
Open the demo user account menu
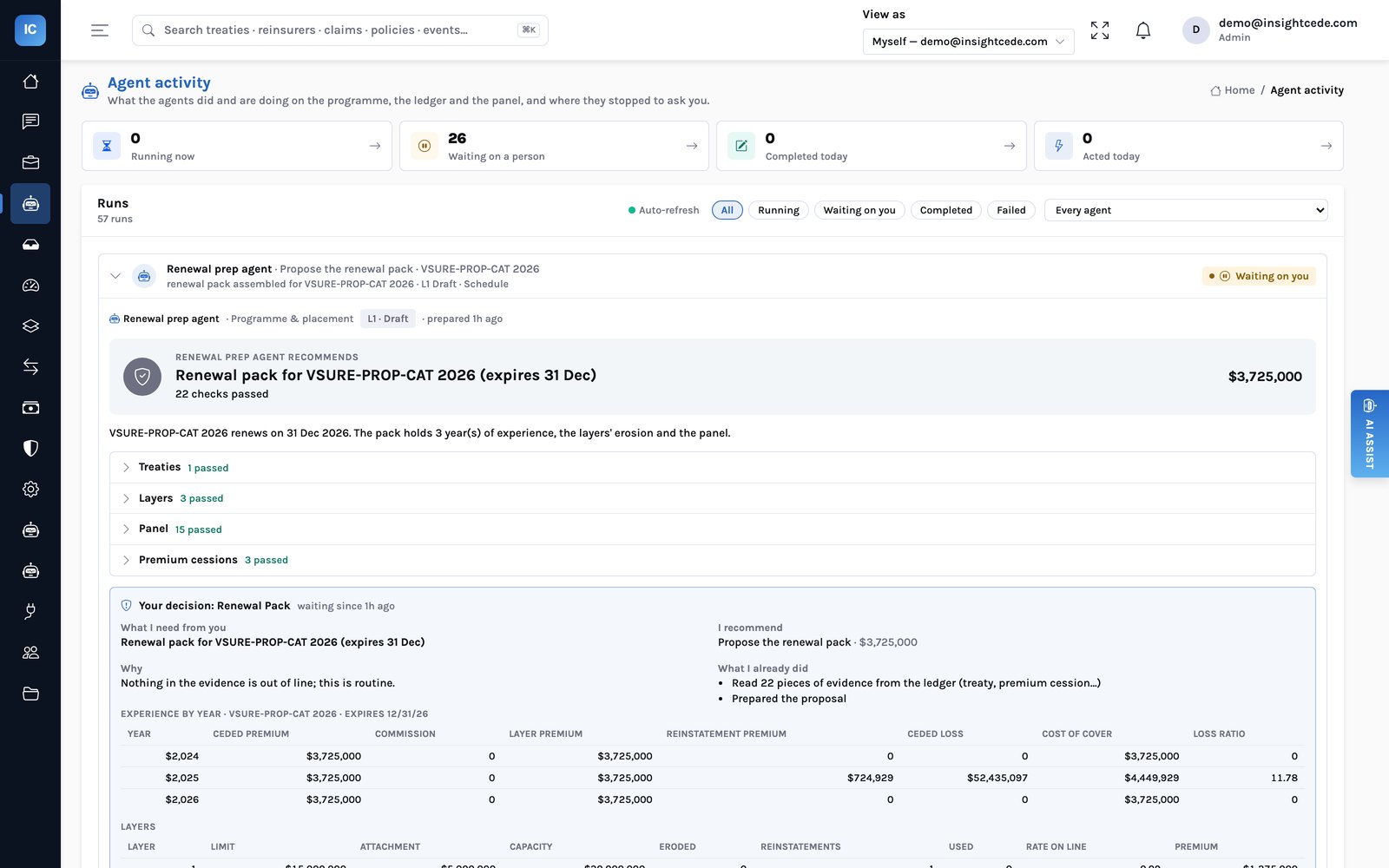pyautogui.click(x=1270, y=30)
